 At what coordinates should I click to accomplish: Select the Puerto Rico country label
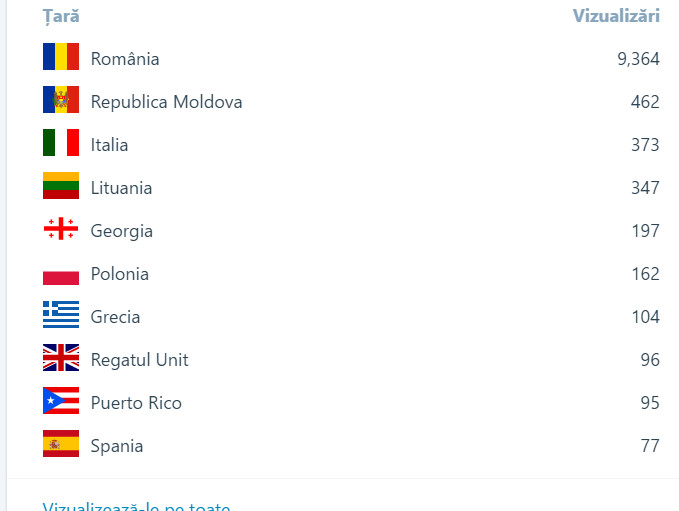pyautogui.click(x=136, y=402)
